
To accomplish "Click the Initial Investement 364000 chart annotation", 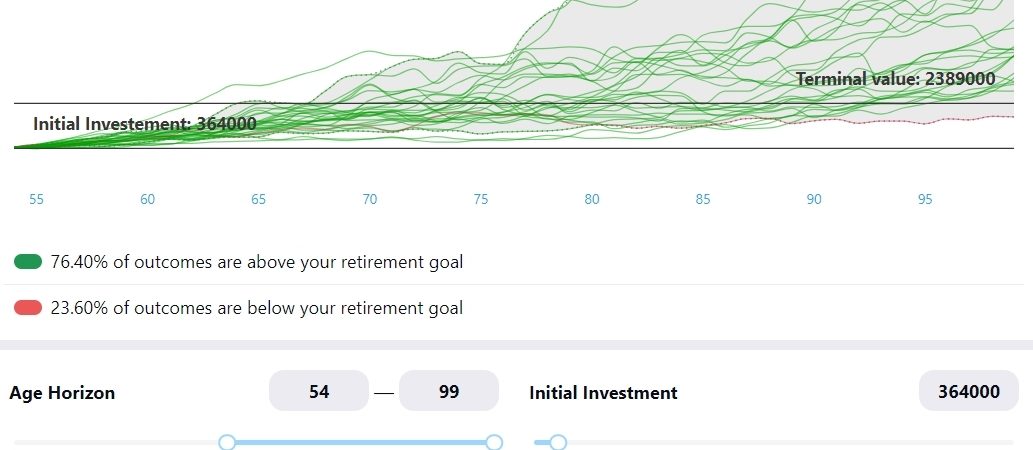I will tap(145, 124).
